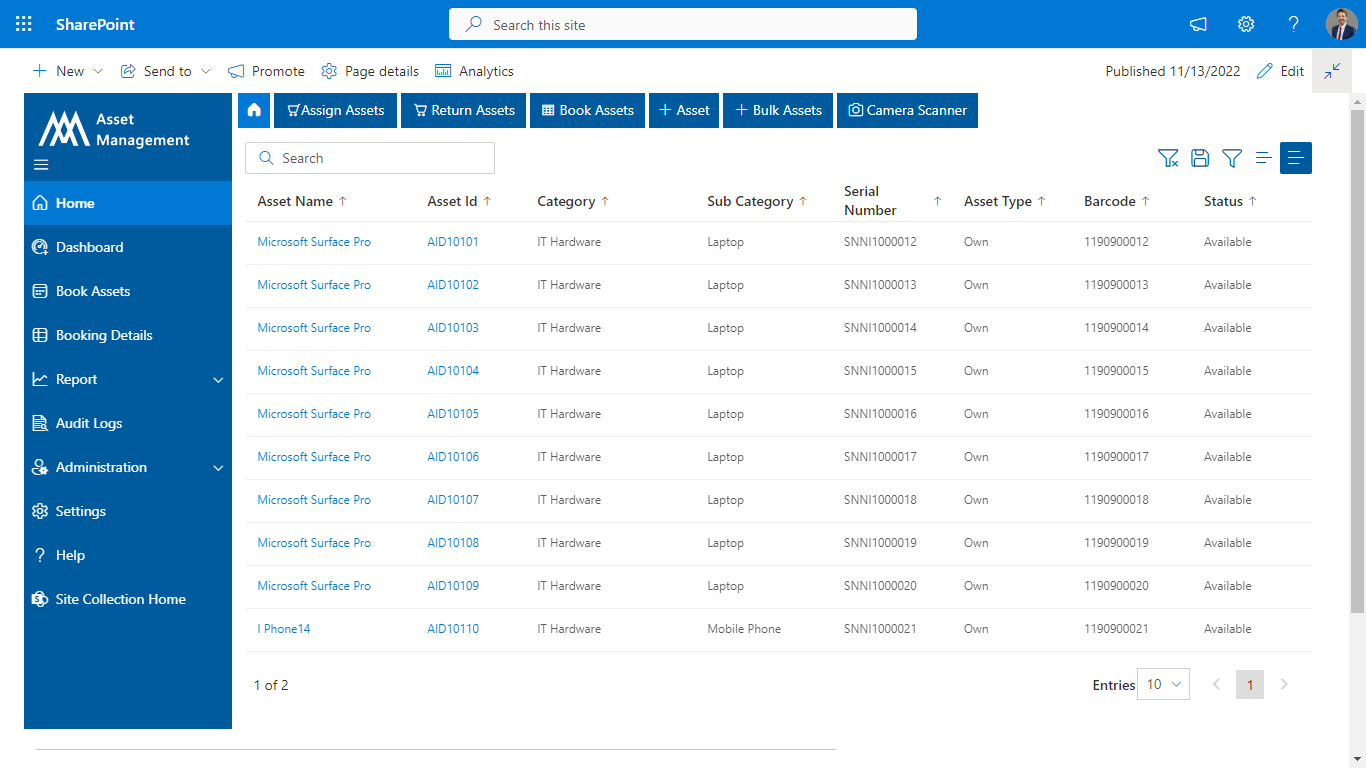Toggle the Analytics option in the command bar

pyautogui.click(x=474, y=71)
